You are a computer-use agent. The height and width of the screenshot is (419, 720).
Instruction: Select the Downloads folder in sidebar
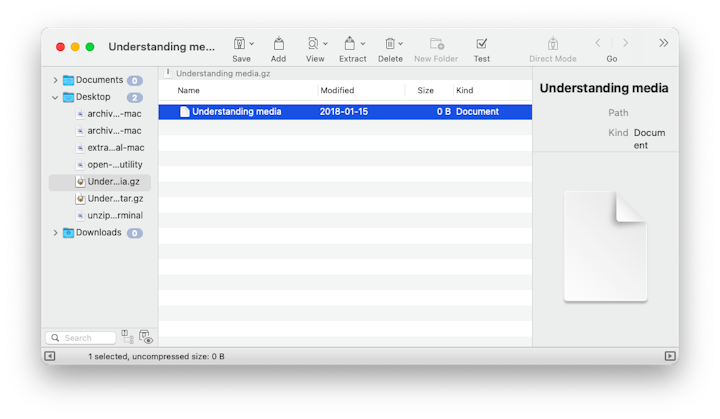(99, 232)
